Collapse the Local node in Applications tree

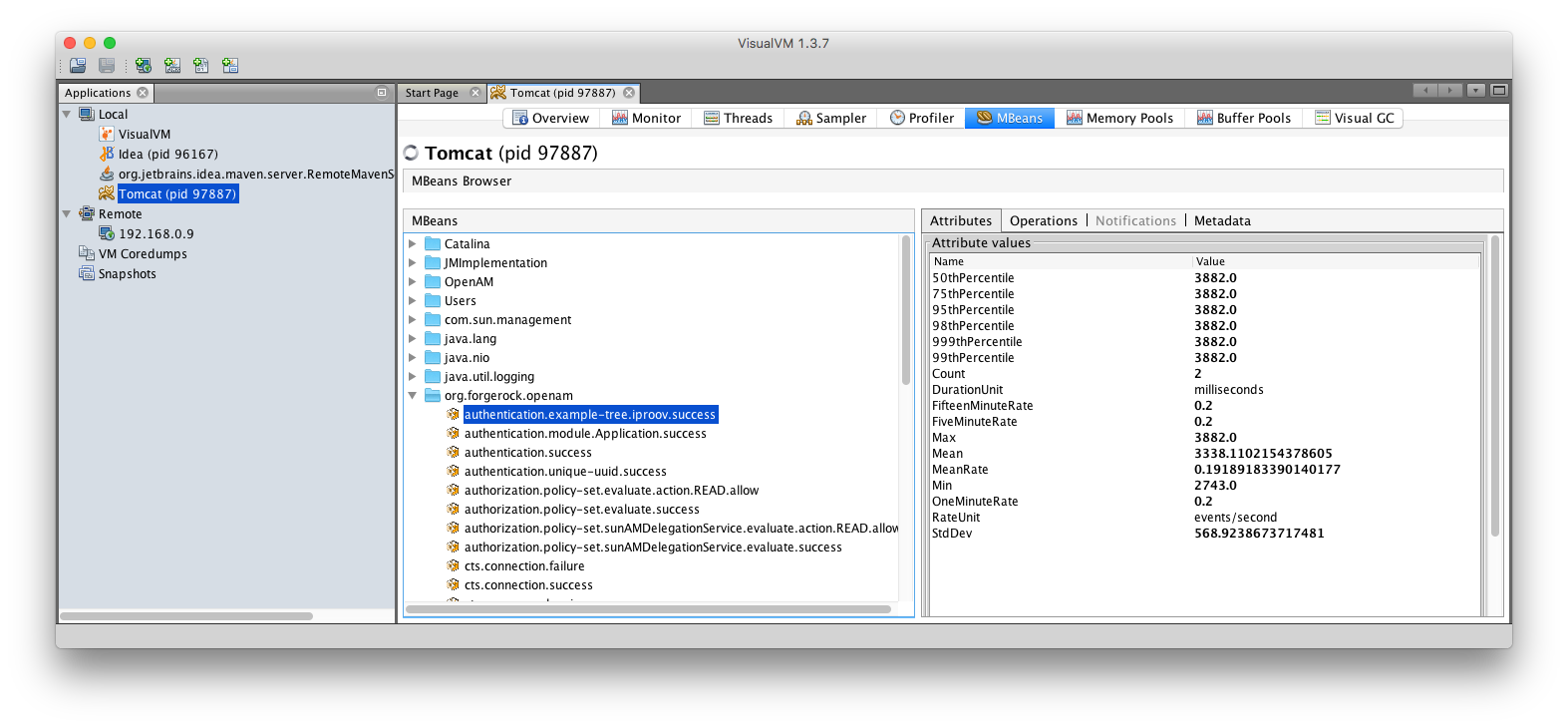coord(67,114)
